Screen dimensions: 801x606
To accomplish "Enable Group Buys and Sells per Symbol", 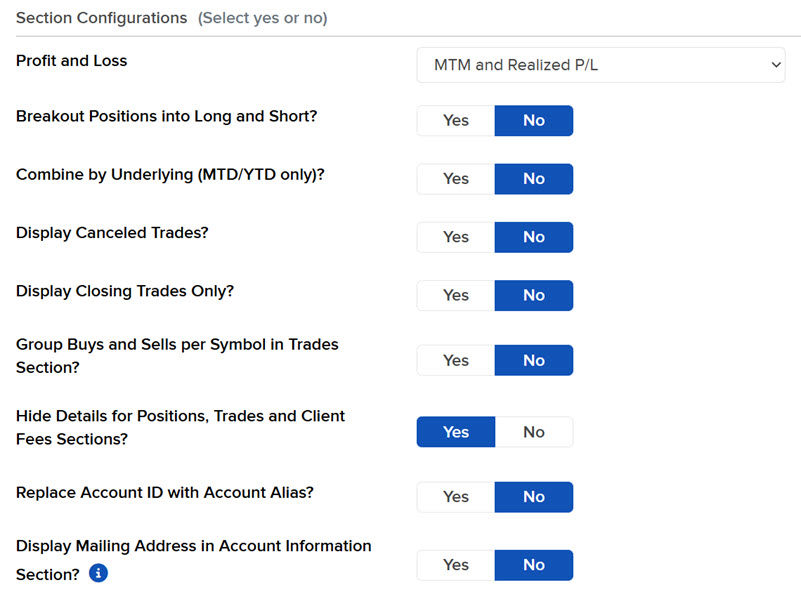I will (x=455, y=360).
